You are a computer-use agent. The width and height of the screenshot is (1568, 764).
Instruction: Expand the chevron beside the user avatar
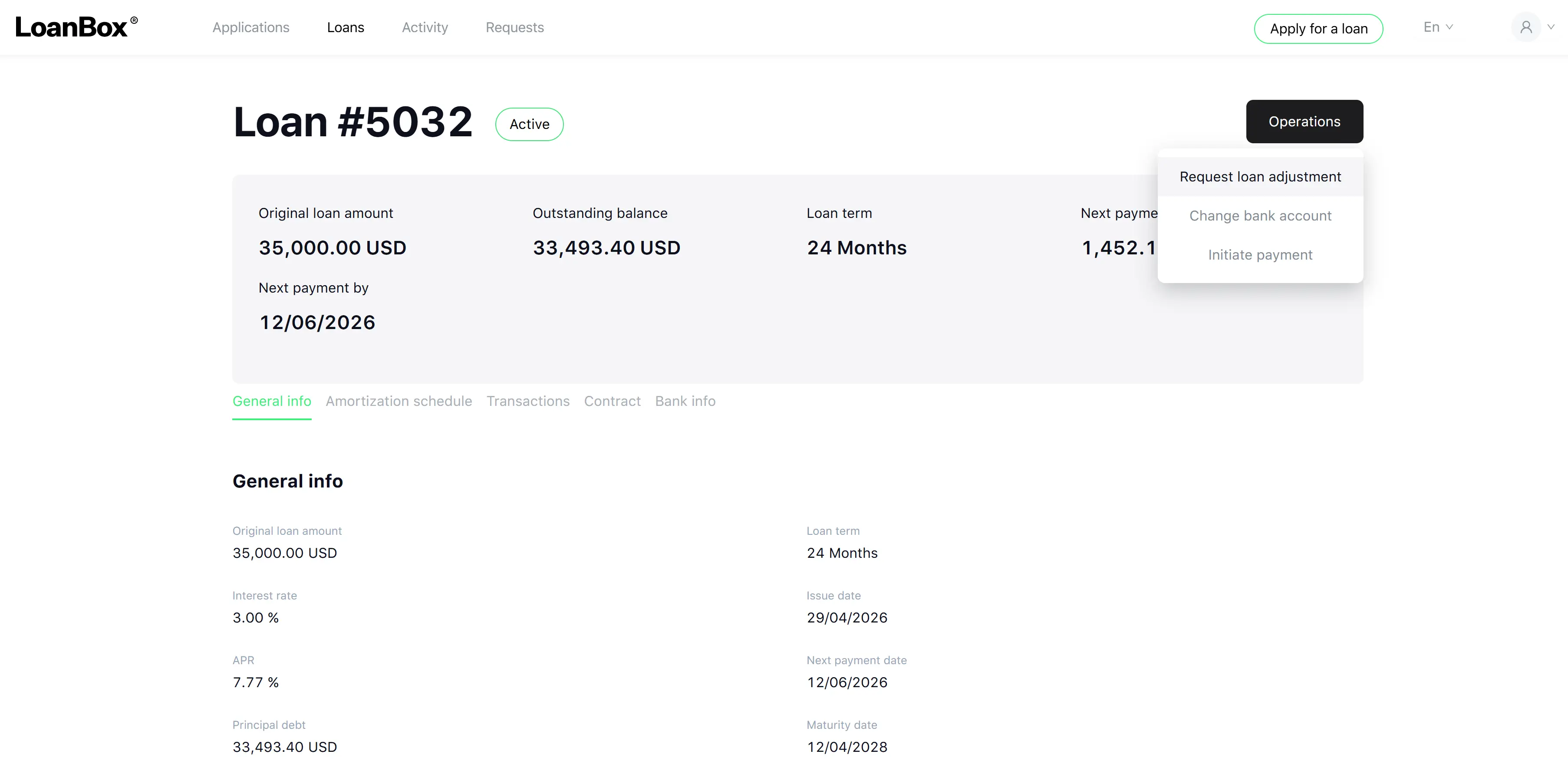coord(1551,27)
